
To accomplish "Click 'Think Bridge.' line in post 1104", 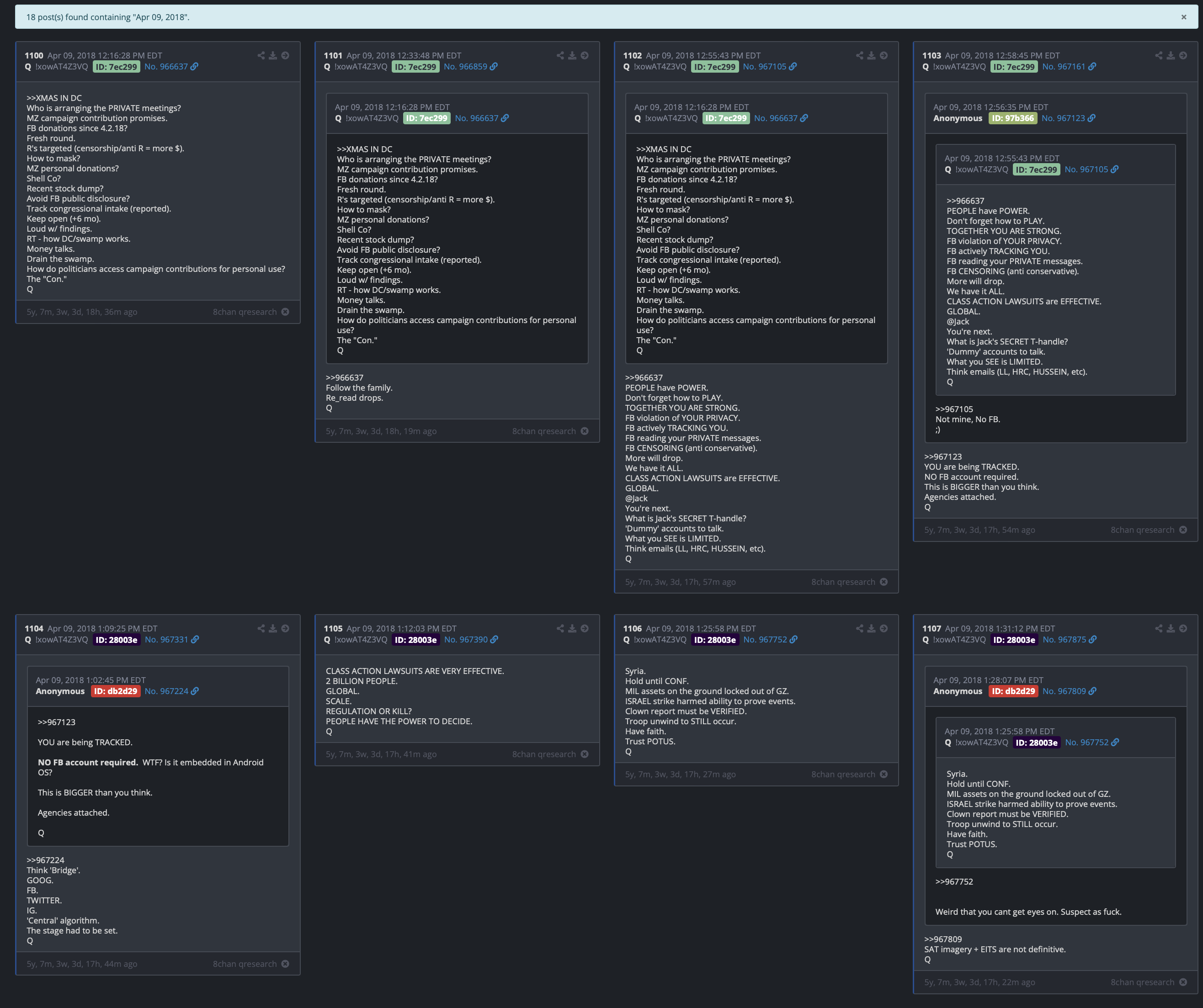I will click(53, 870).
